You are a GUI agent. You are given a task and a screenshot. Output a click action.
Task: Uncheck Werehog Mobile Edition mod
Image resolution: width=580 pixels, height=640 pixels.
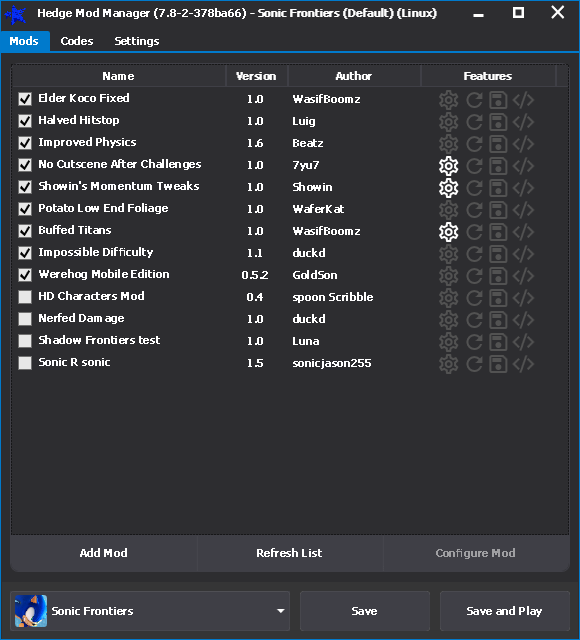[x=25, y=276]
